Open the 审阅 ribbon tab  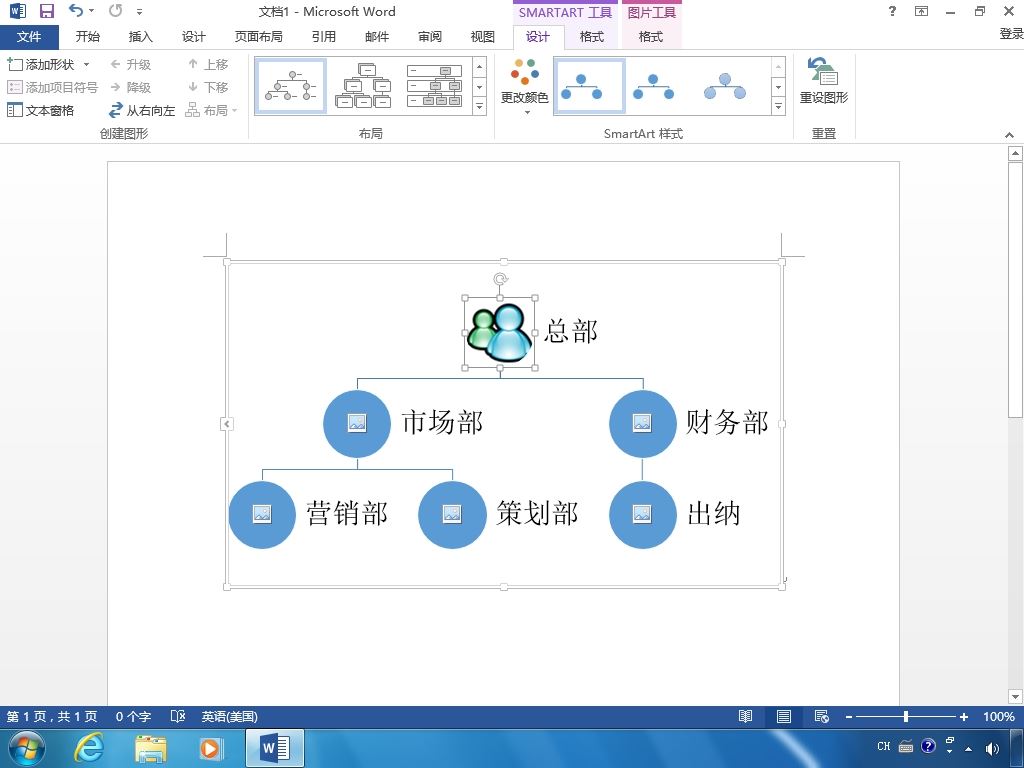tap(430, 37)
